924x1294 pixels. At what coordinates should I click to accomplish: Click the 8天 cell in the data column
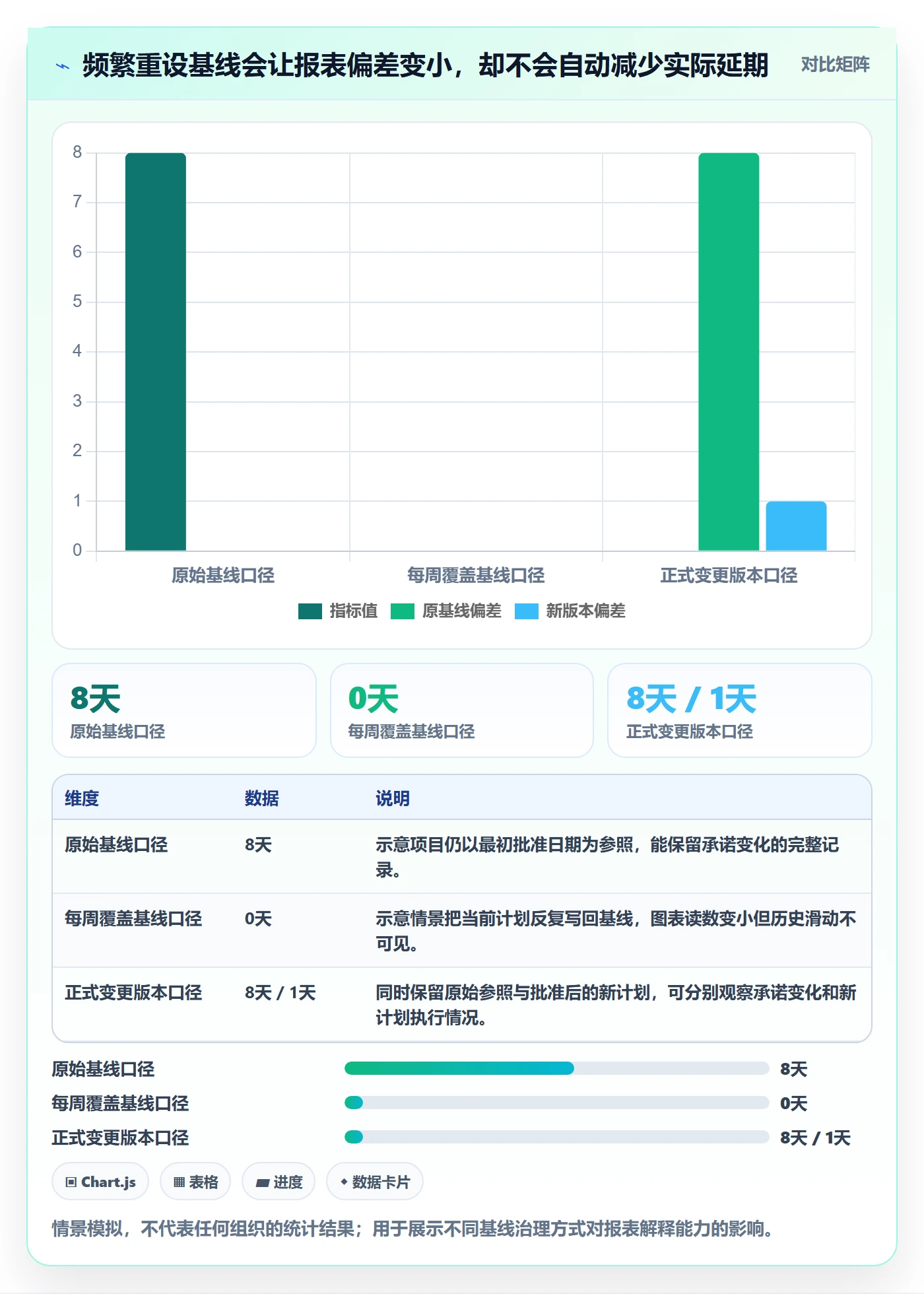(x=258, y=844)
